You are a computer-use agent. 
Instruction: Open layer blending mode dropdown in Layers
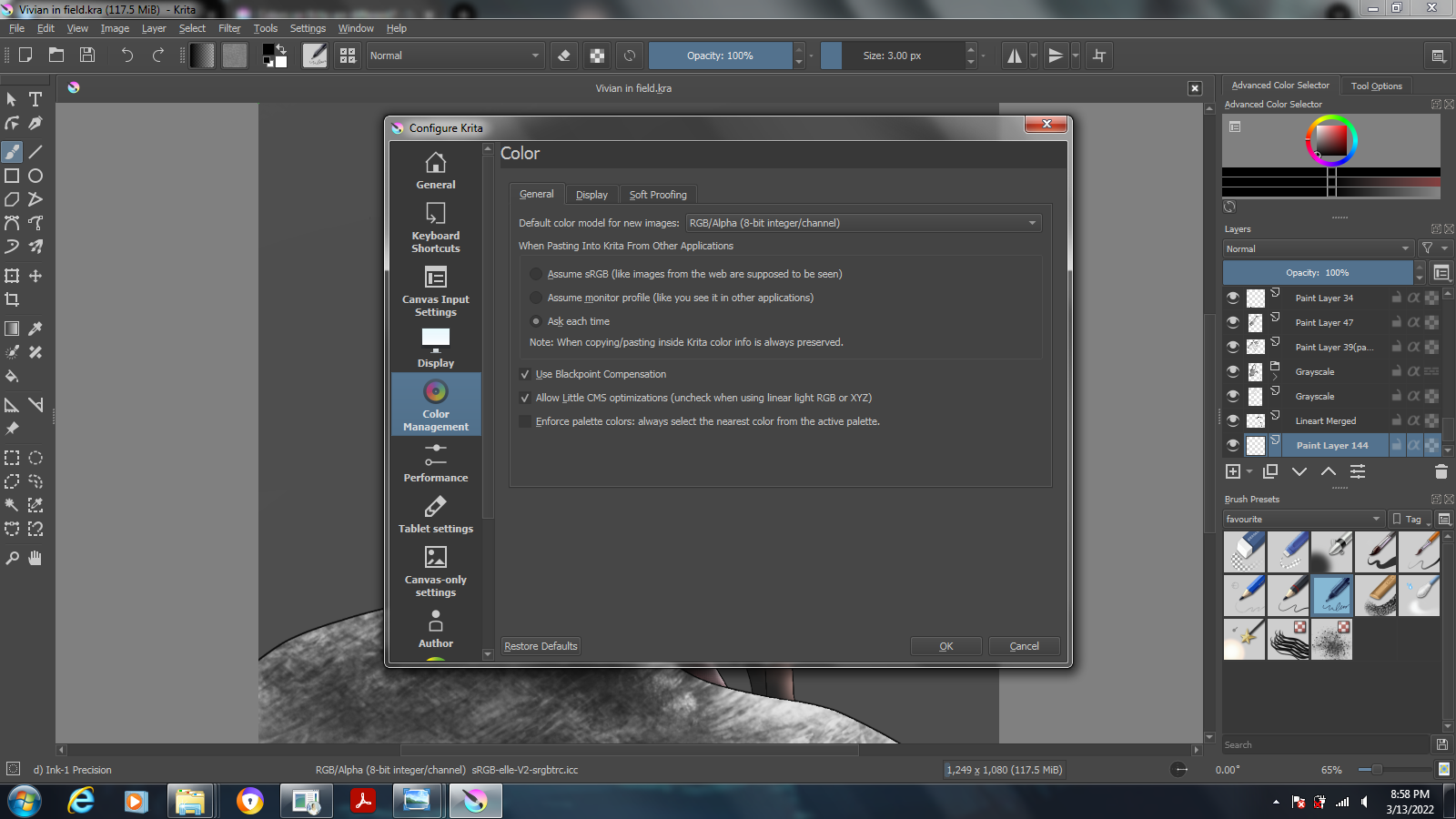click(x=1318, y=248)
